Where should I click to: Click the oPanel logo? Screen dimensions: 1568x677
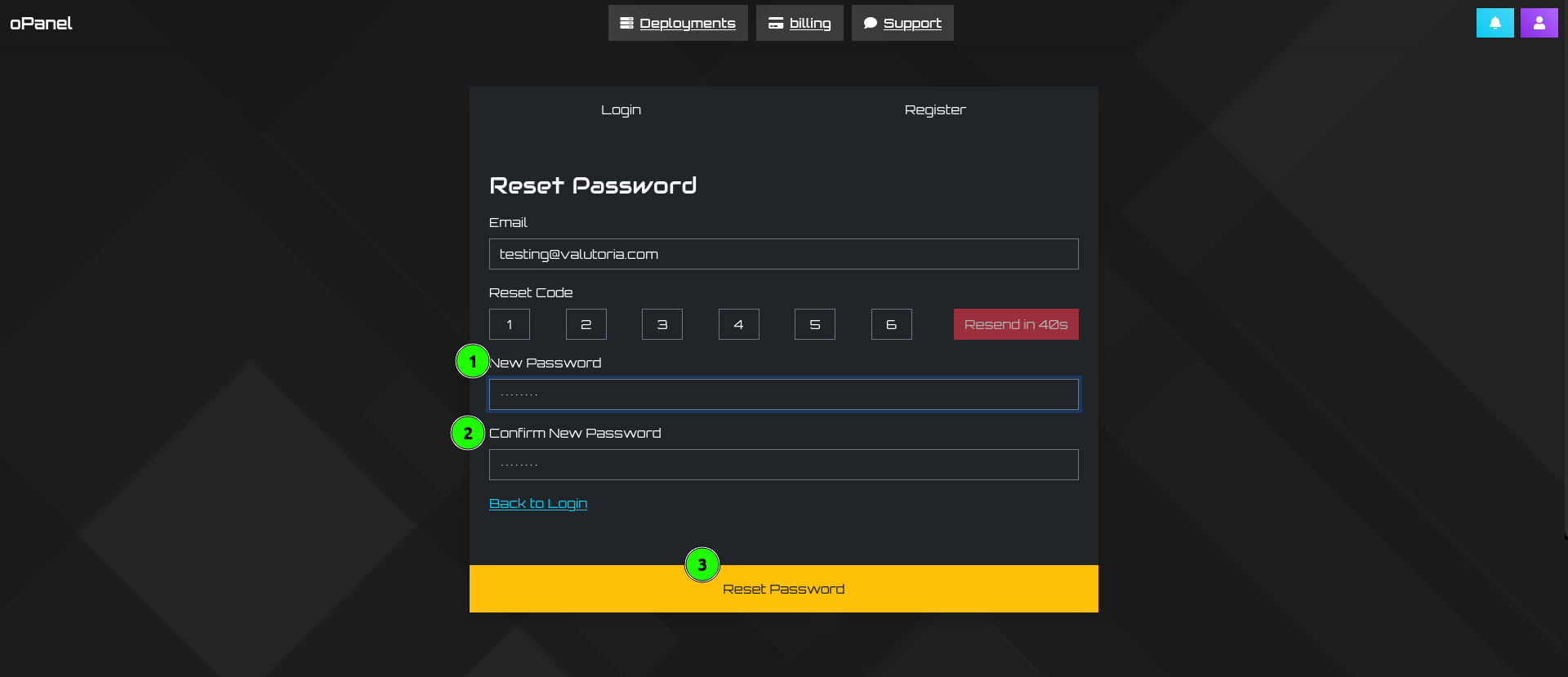tap(41, 23)
